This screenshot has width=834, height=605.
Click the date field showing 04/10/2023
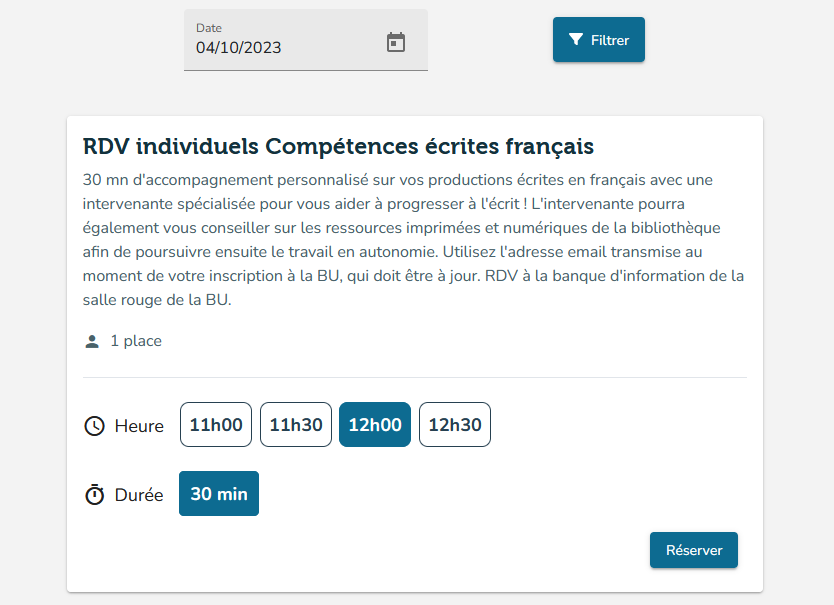[x=306, y=40]
